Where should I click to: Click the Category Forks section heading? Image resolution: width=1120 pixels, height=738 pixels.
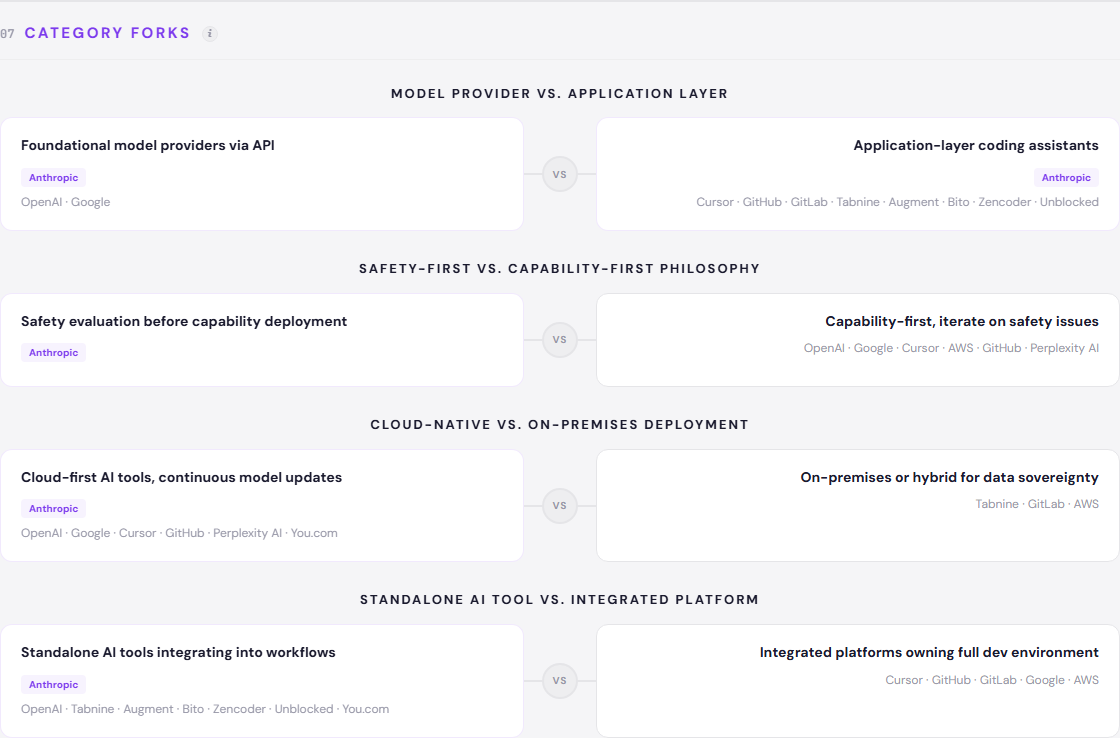click(x=107, y=33)
